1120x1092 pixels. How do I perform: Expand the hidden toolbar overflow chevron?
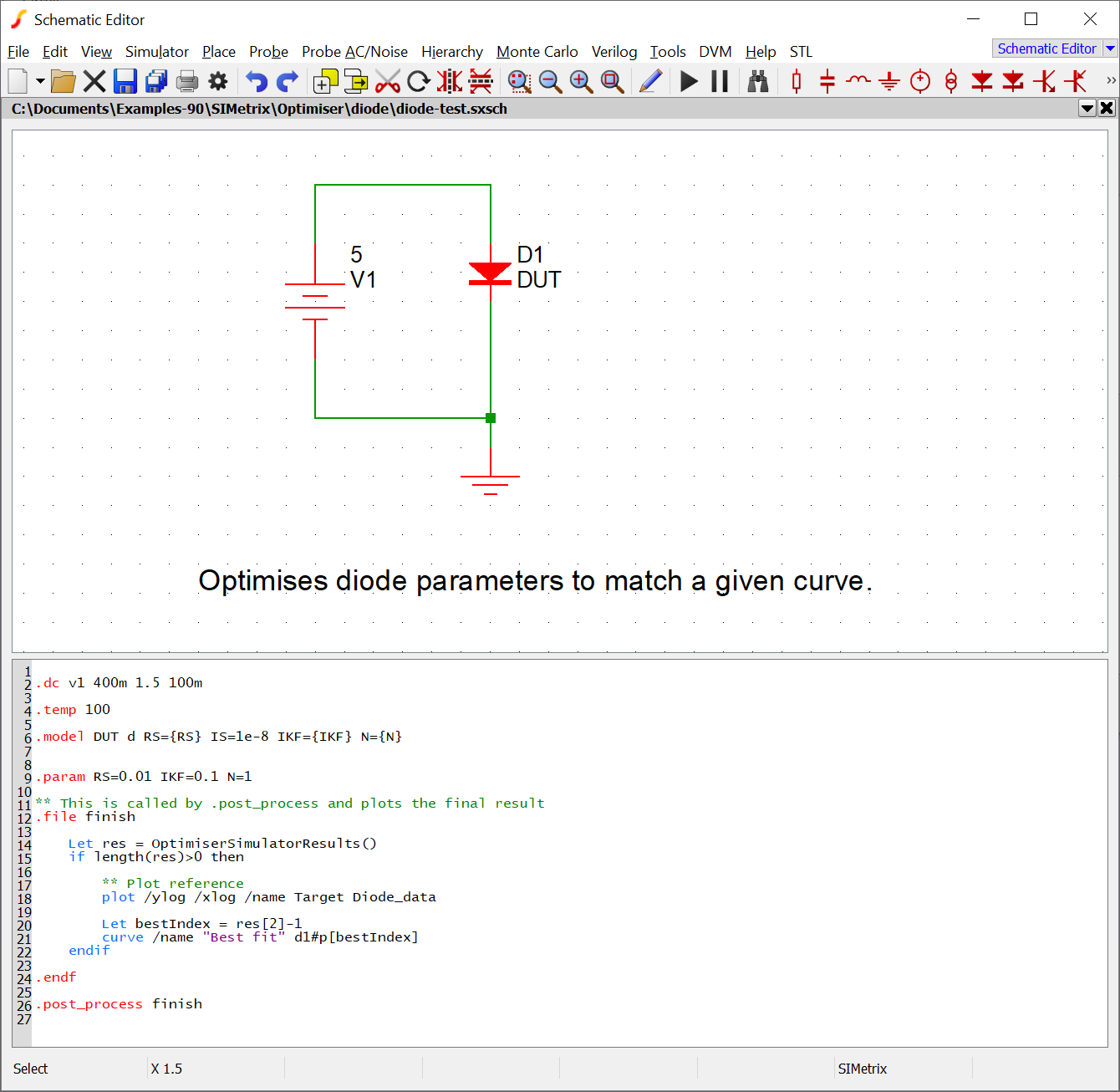tap(1110, 81)
